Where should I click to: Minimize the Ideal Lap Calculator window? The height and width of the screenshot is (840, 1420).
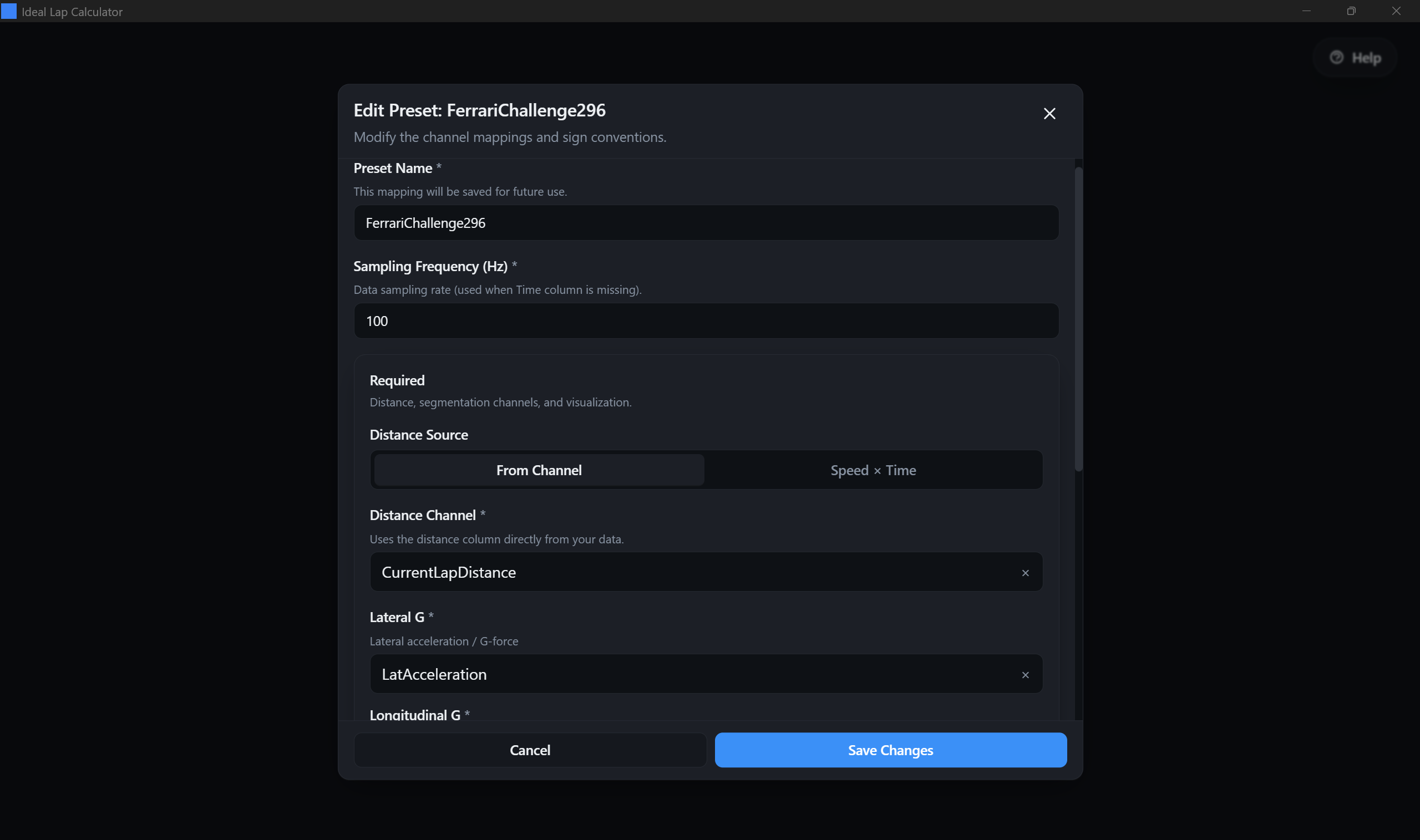coord(1306,11)
